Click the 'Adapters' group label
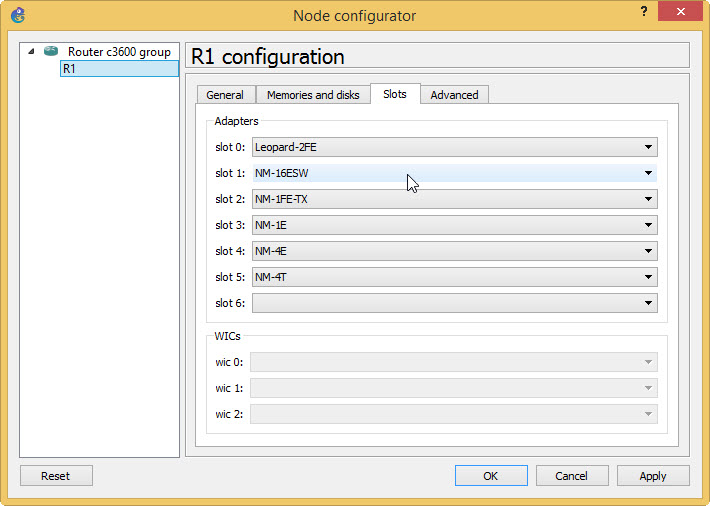This screenshot has height=506, width=710. click(236, 121)
